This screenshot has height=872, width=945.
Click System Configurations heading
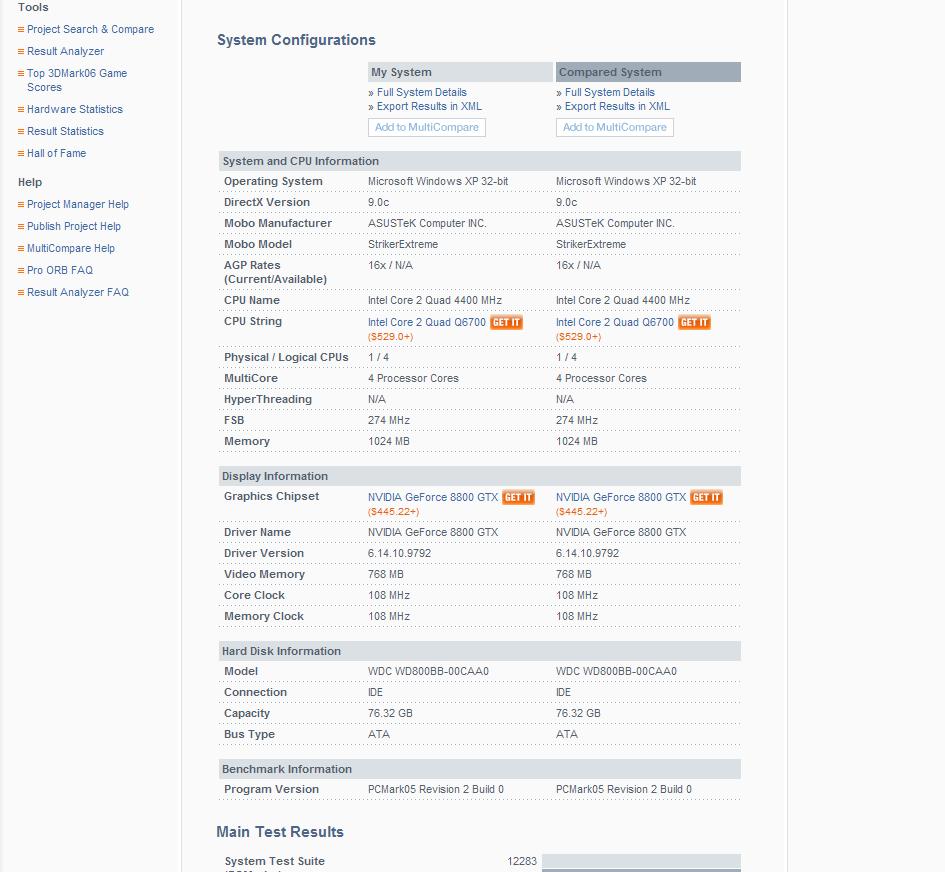pos(296,40)
